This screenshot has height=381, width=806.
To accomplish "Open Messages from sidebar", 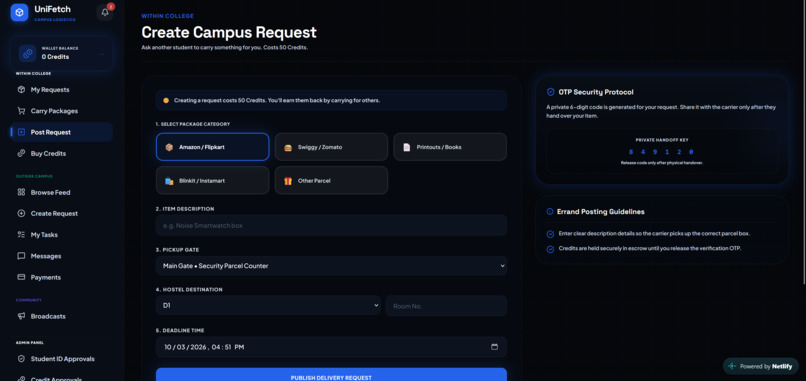I will [x=62, y=256].
